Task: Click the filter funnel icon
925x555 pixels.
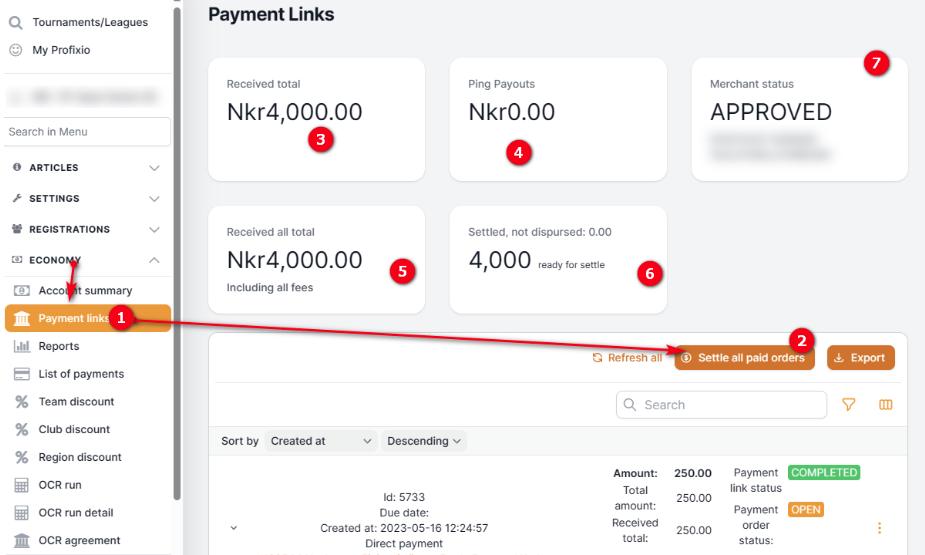Action: (849, 404)
